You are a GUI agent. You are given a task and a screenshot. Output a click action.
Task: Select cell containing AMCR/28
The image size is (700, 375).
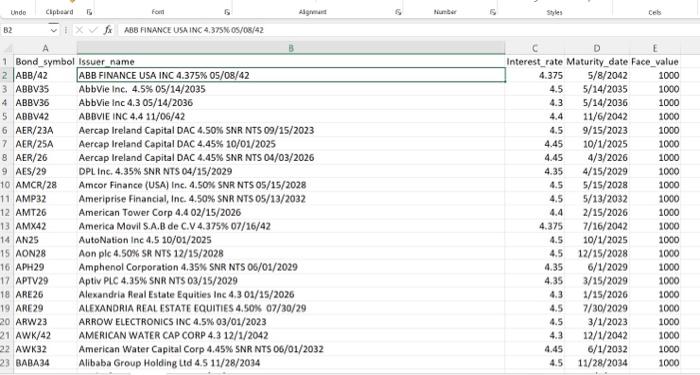[x=45, y=185]
